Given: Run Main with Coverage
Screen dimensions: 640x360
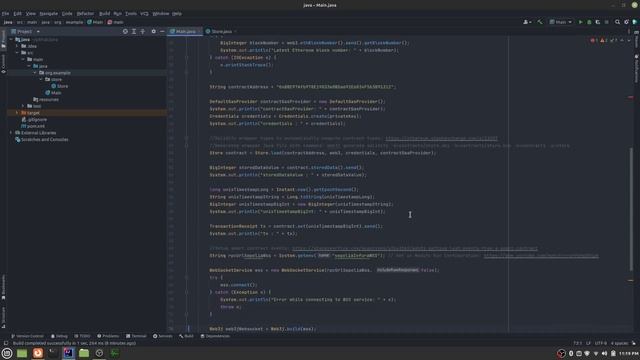Looking at the screenshot, I should click(598, 22).
